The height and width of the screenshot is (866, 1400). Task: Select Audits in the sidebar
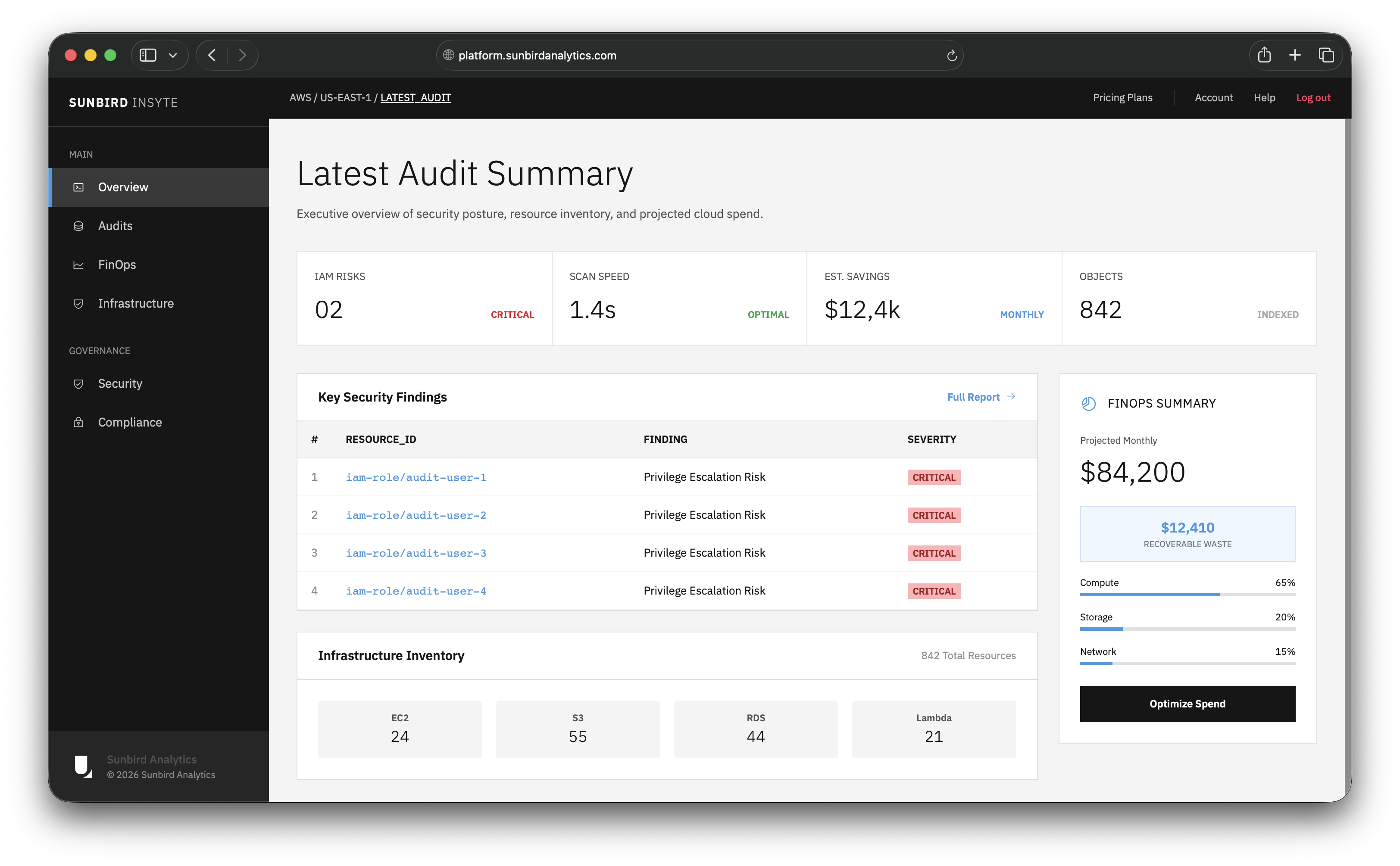[115, 226]
